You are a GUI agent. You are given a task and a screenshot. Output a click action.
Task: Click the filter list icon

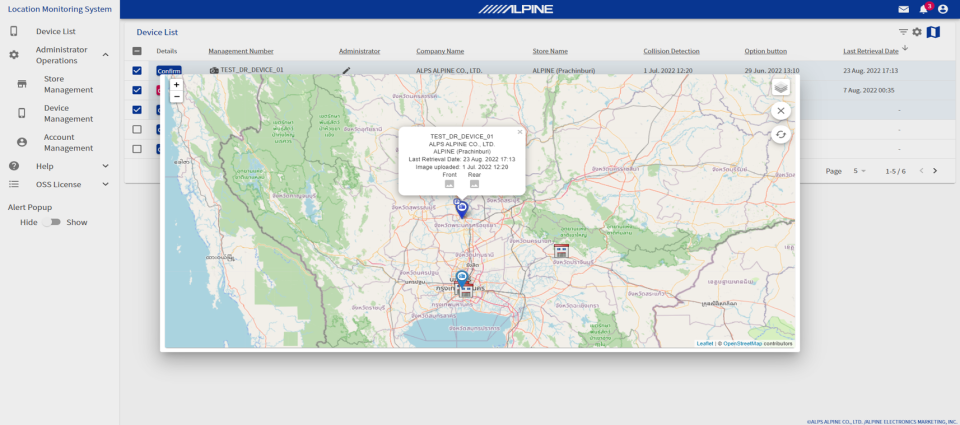pos(903,32)
